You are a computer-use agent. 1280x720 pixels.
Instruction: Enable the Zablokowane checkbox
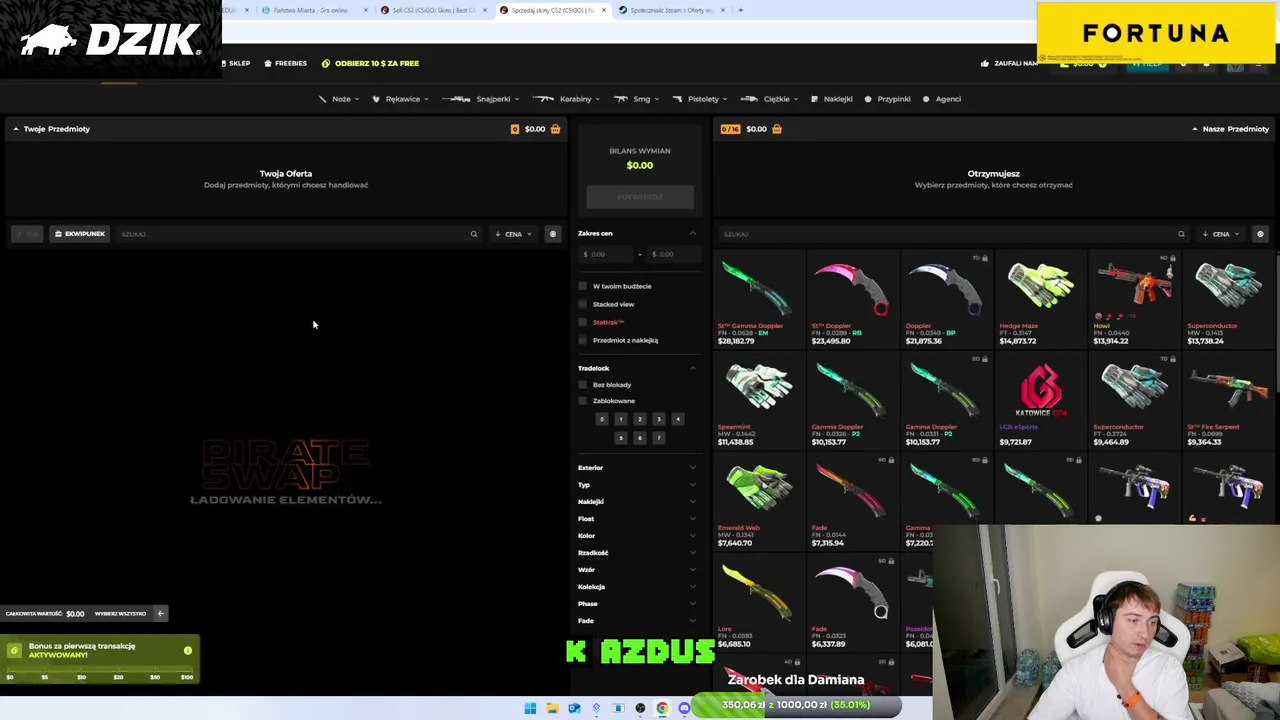pos(583,401)
